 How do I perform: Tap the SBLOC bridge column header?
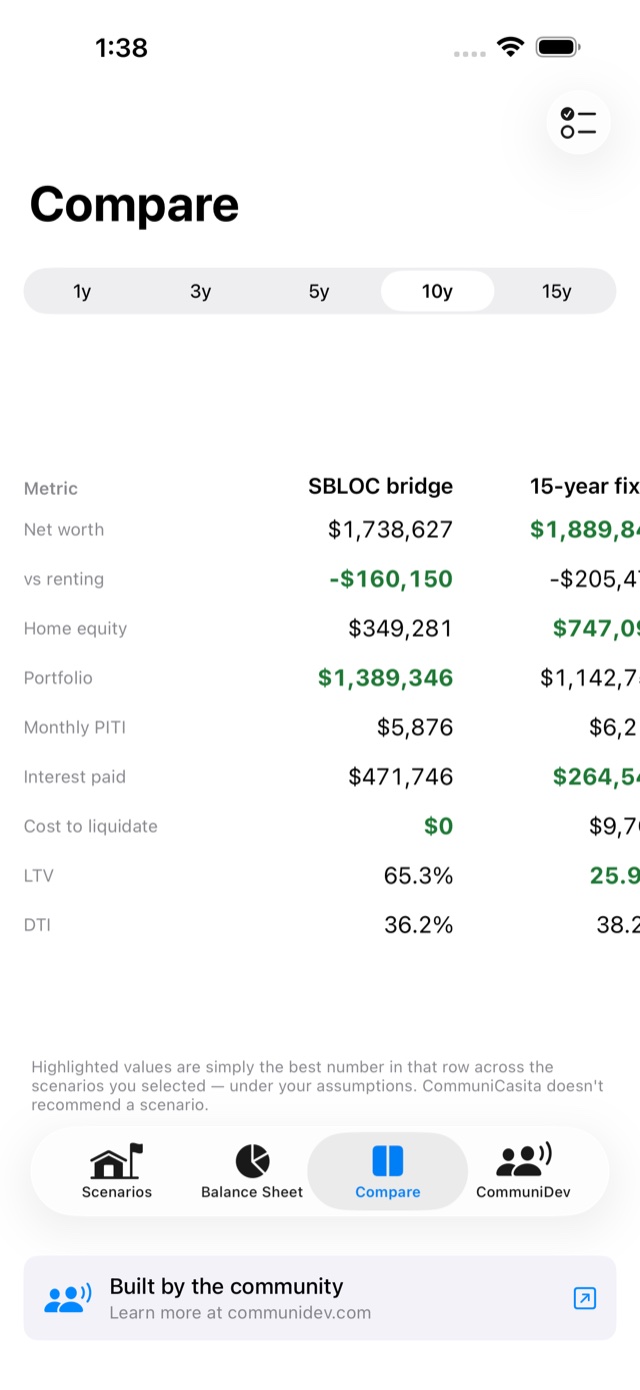coord(381,486)
